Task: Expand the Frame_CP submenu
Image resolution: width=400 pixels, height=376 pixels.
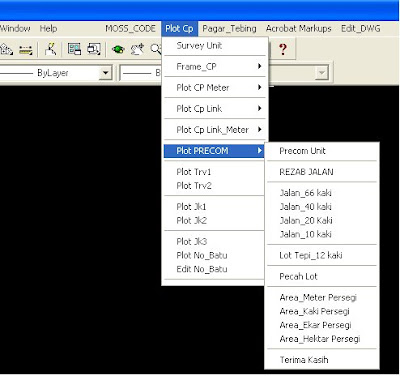Action: point(215,67)
